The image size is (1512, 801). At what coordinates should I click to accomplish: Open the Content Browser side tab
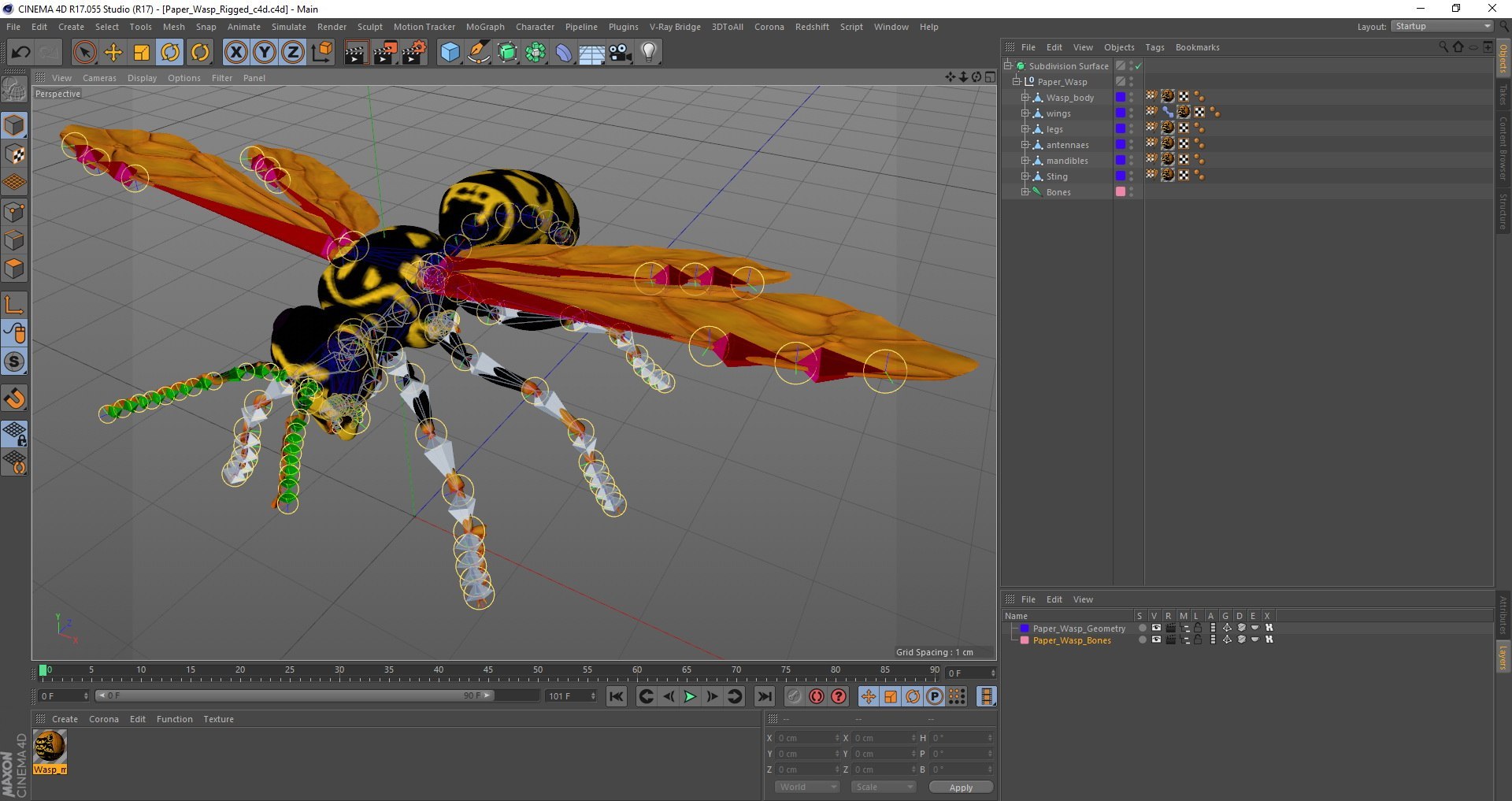click(x=1503, y=148)
